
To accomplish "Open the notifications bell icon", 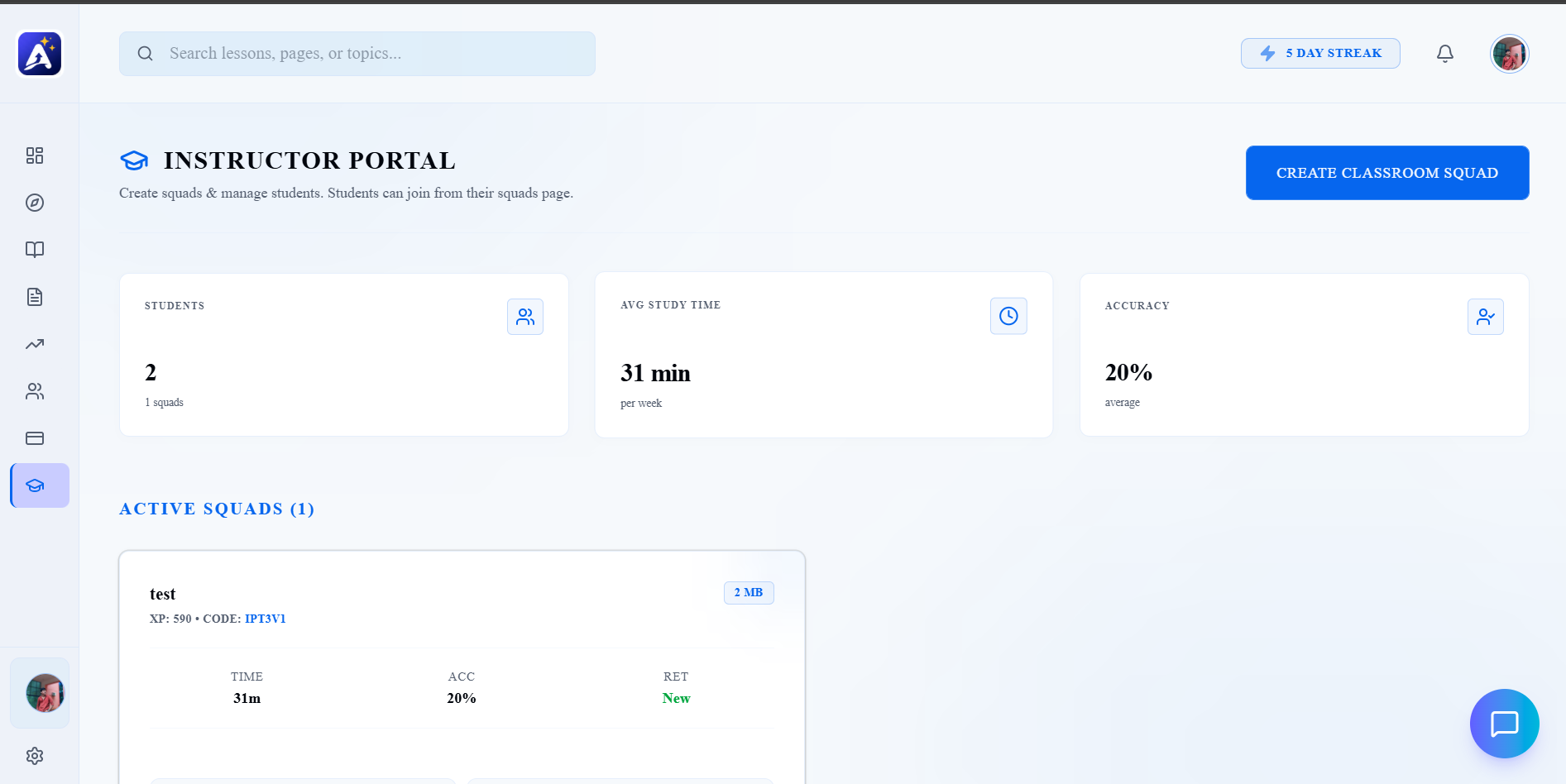I will (x=1445, y=54).
